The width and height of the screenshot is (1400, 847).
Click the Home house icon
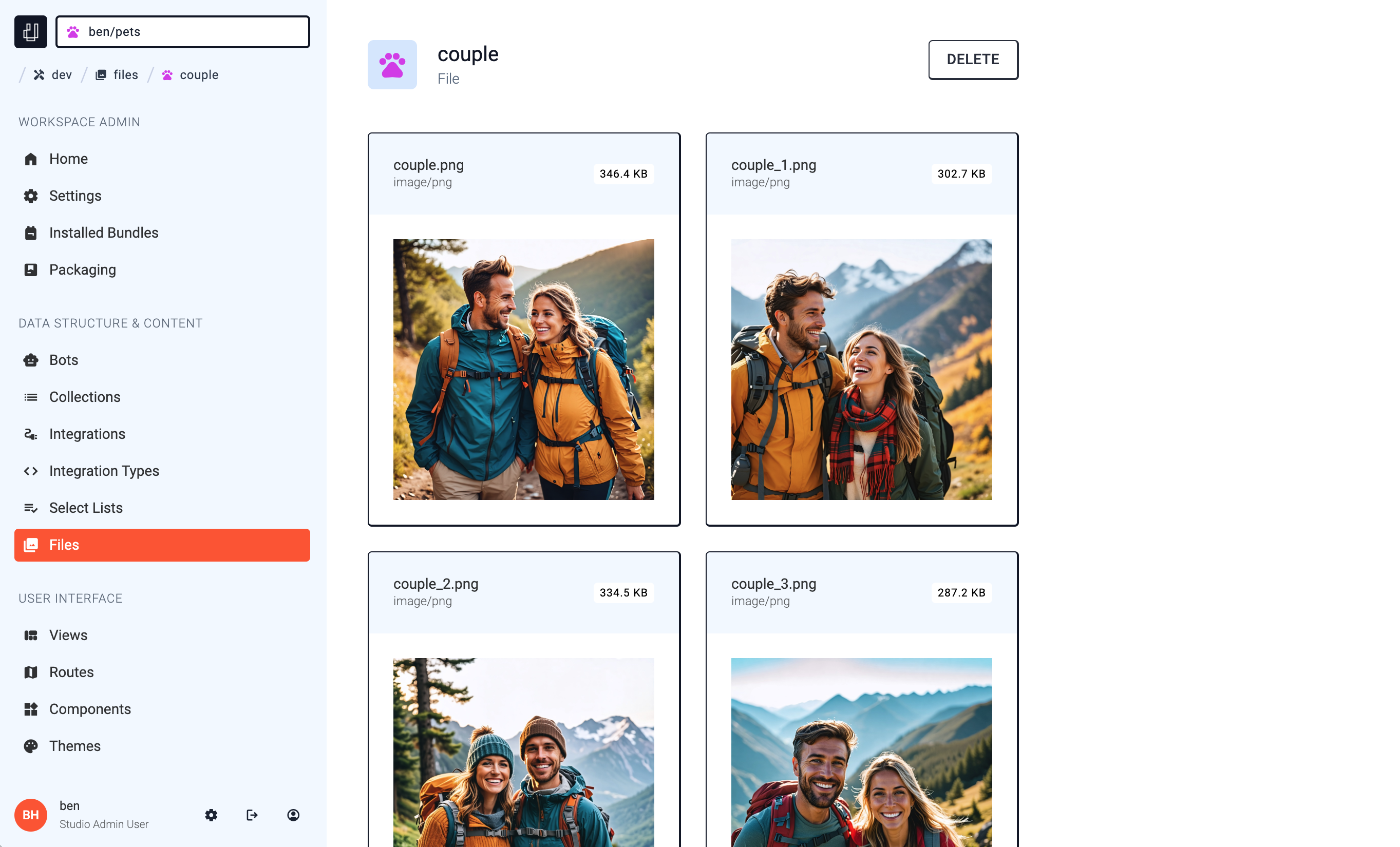pos(31,159)
